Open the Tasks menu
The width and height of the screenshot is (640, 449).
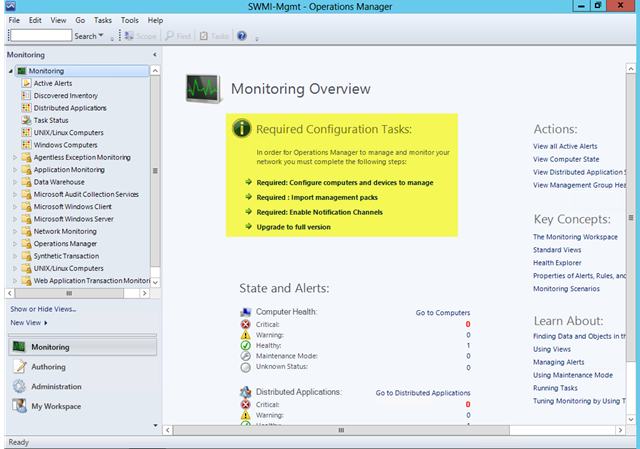pos(103,20)
